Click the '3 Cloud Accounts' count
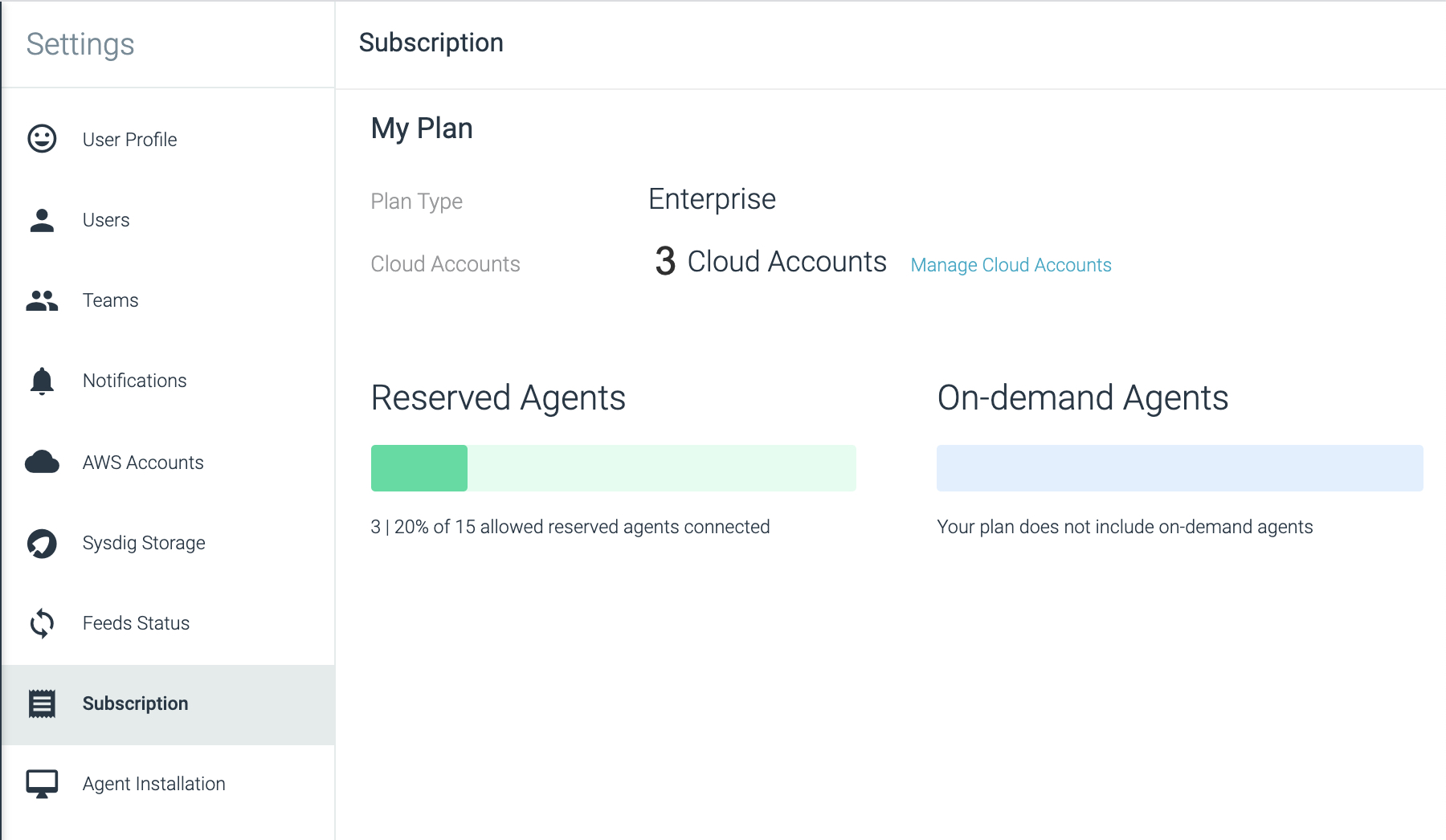This screenshot has width=1446, height=840. 770,262
